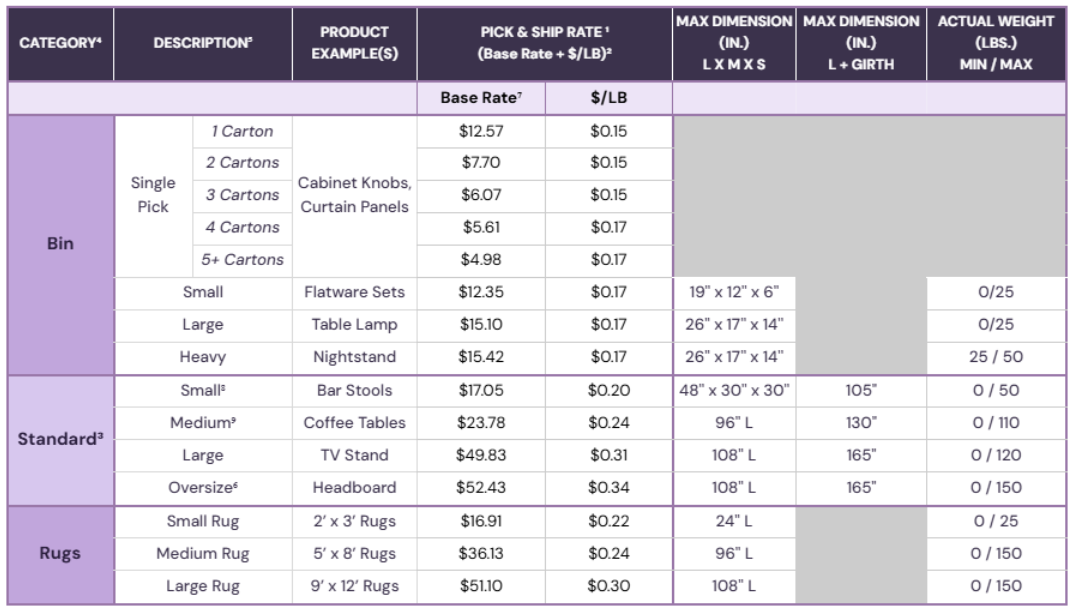
Task: Click the Headboard product example cell
Action: point(354,488)
